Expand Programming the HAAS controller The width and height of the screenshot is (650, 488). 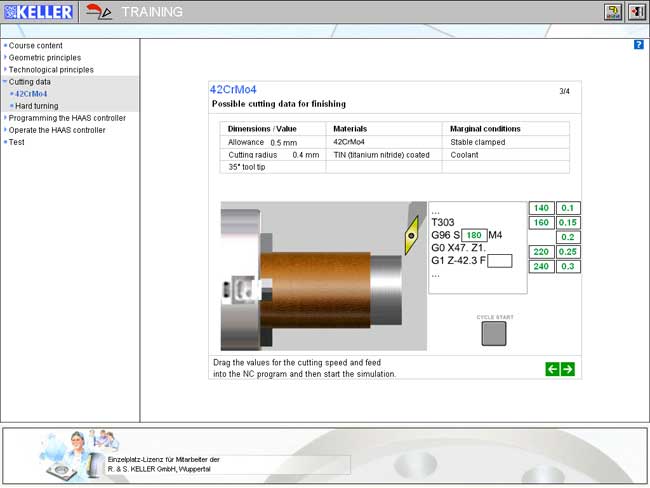point(67,118)
